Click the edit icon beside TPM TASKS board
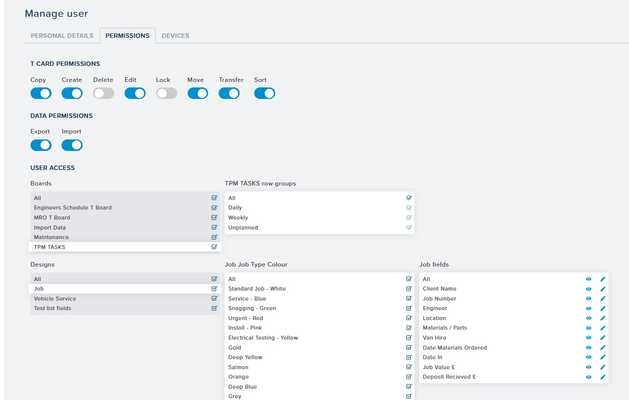The width and height of the screenshot is (629, 400). coord(214,246)
